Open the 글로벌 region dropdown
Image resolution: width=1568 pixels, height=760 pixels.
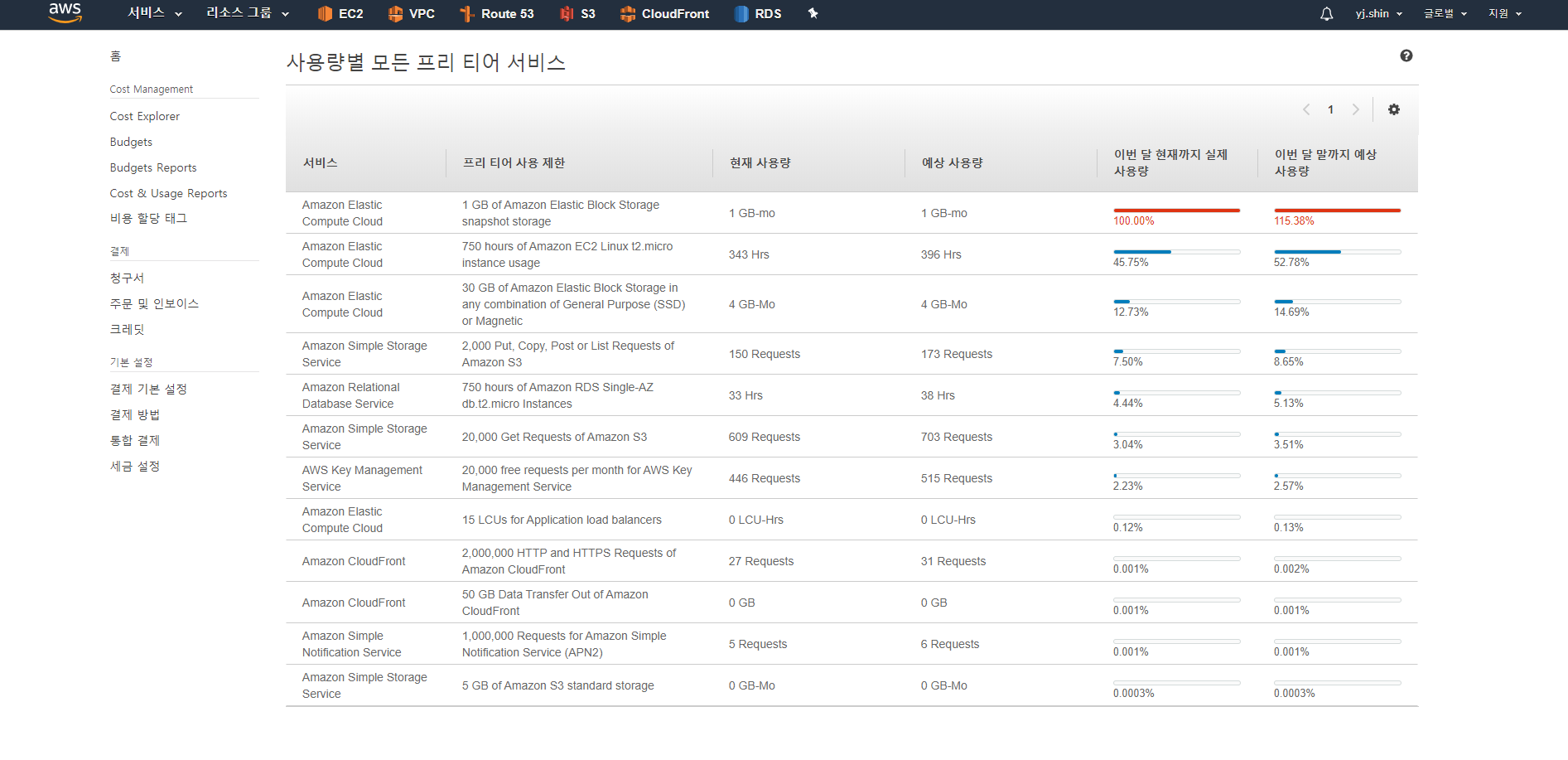[1445, 14]
